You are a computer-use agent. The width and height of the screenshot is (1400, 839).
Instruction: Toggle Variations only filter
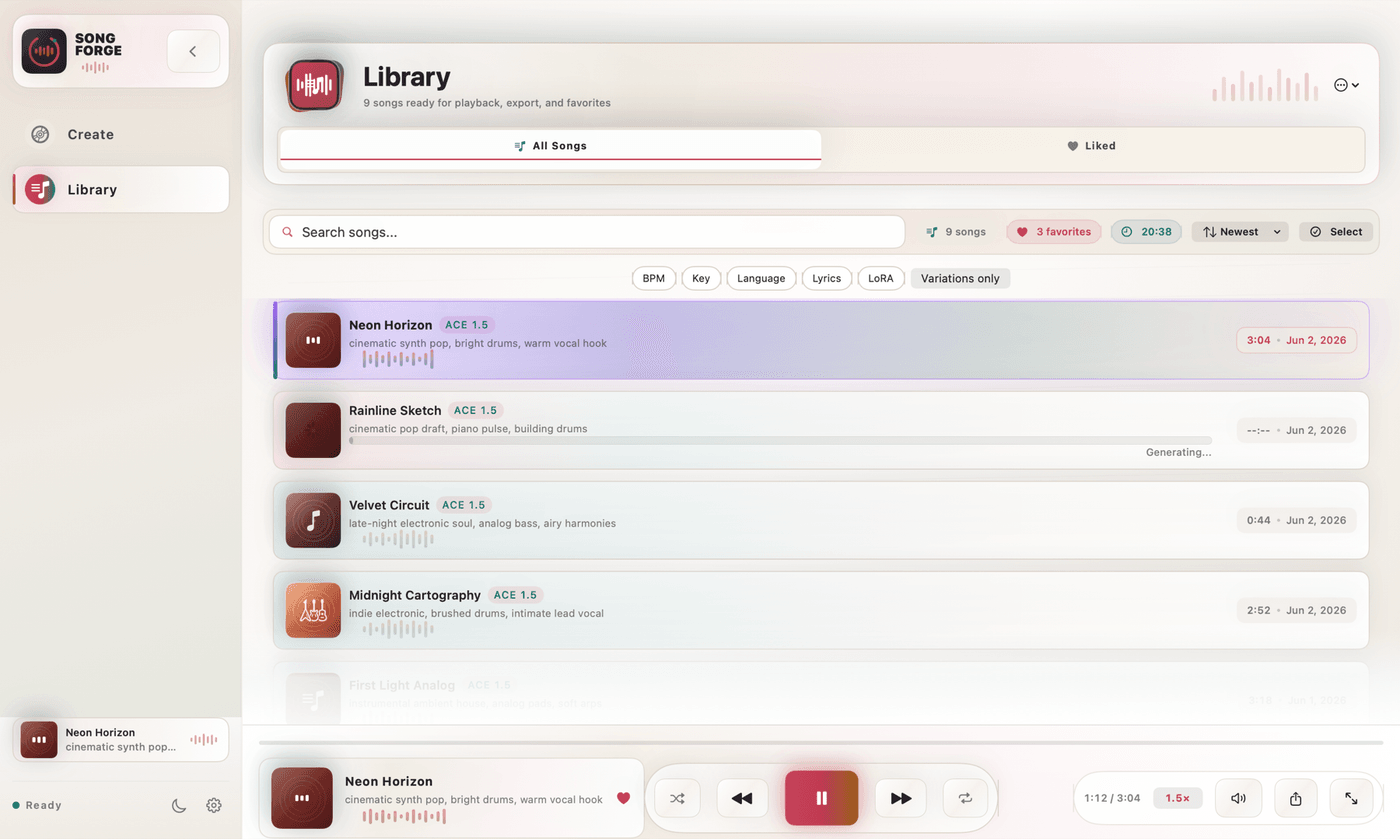tap(960, 278)
